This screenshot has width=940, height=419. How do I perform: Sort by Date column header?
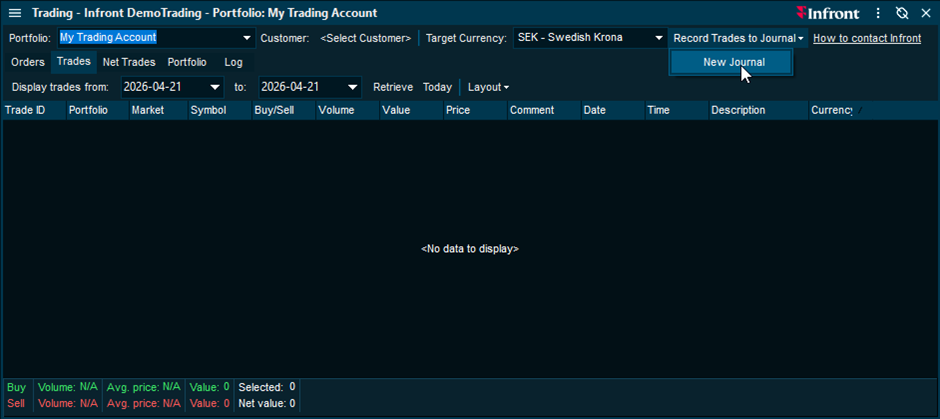pyautogui.click(x=613, y=110)
